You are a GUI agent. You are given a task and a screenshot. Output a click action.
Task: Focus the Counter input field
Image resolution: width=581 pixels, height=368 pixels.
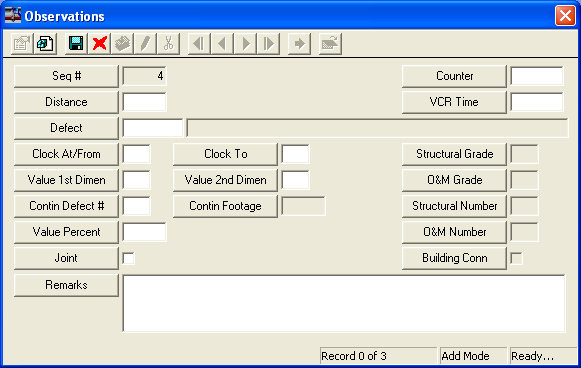point(537,76)
